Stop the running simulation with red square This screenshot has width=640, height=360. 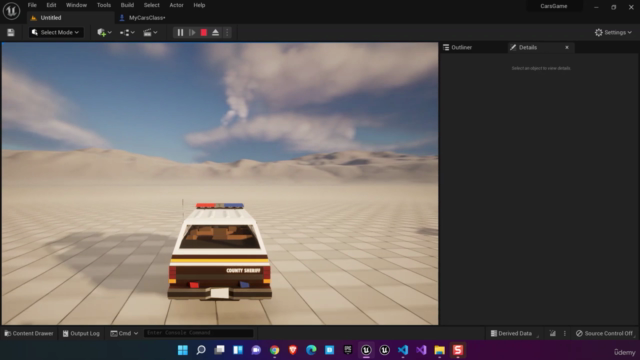204,33
